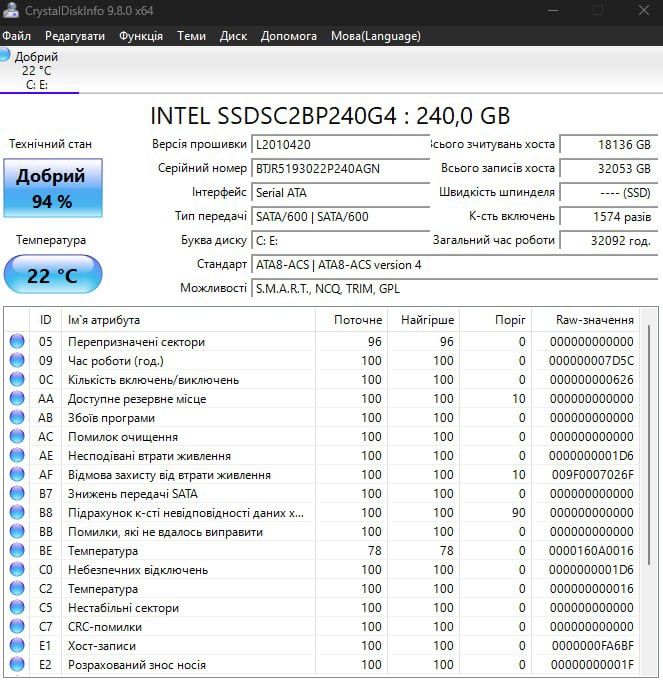
Task: Click status icon for attribute C5
Action: pyautogui.click(x=17, y=608)
